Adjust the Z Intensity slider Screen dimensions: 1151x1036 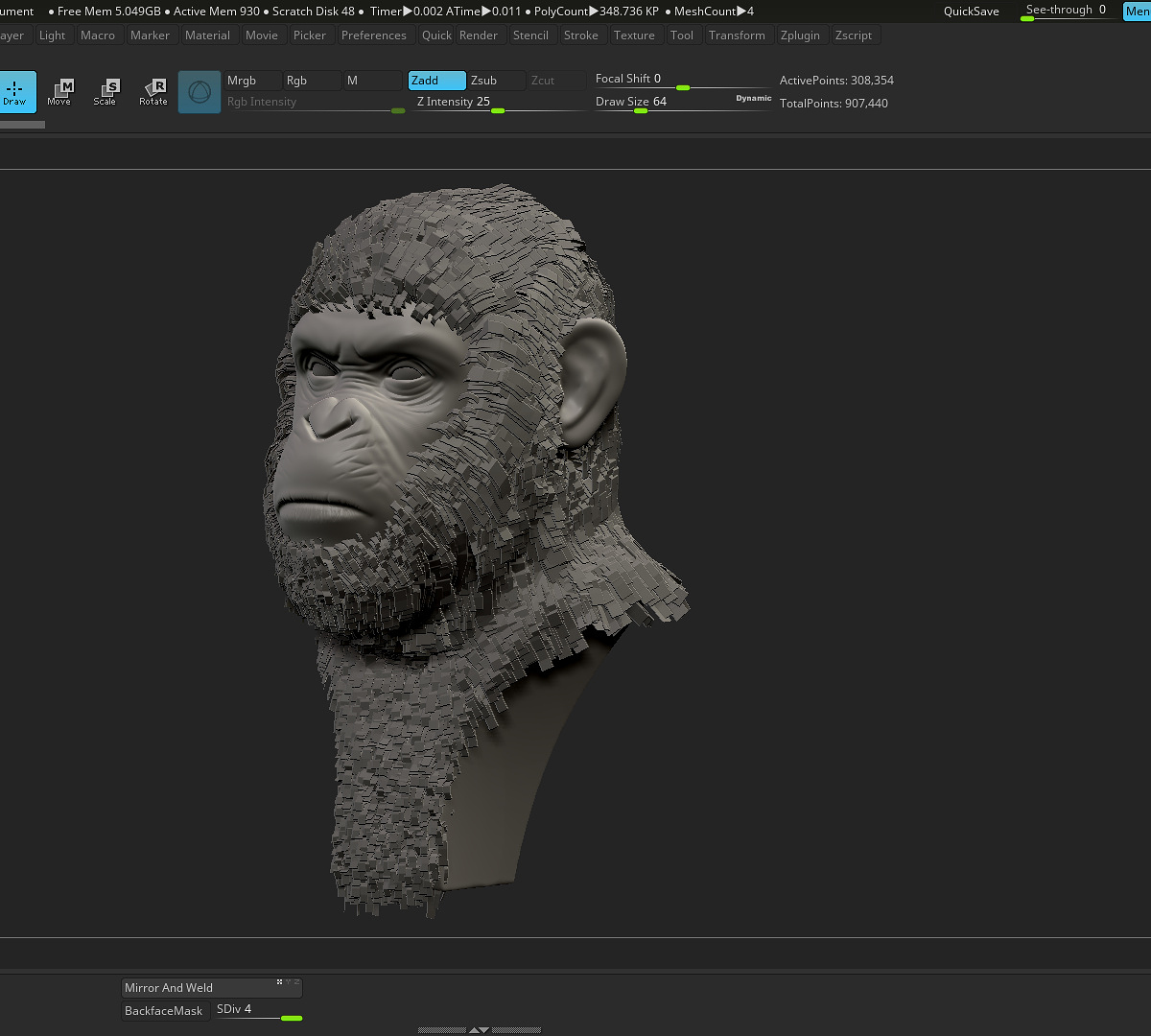coord(499,104)
